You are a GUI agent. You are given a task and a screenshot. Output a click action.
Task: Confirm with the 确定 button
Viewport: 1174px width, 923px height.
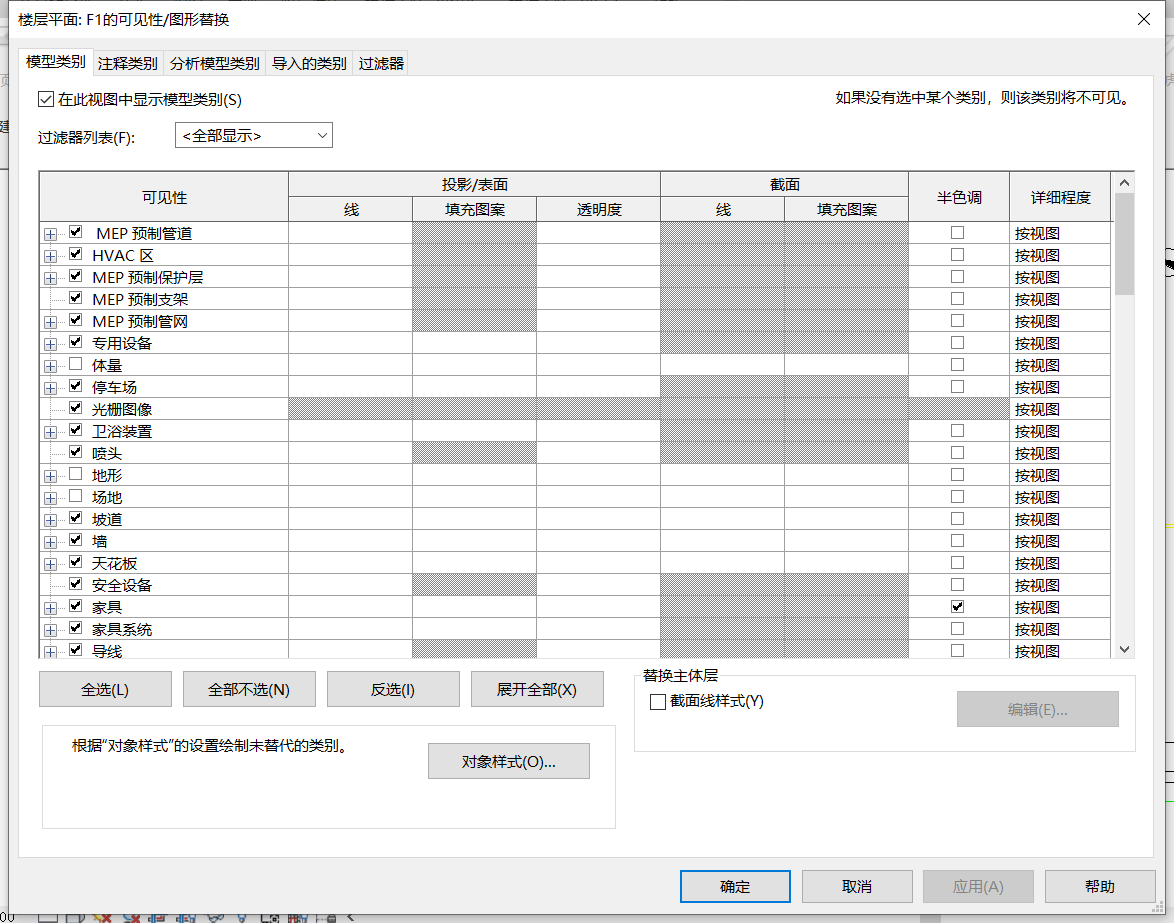735,887
